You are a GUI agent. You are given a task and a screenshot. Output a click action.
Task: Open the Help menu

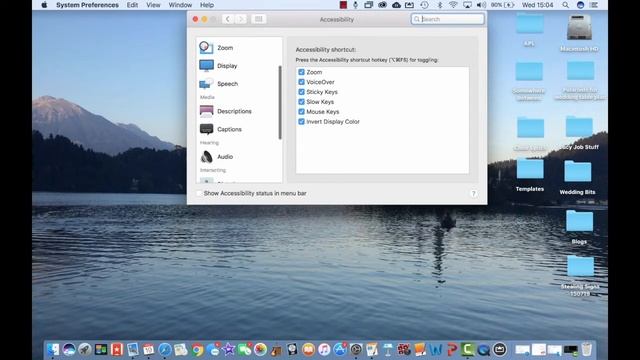click(207, 5)
